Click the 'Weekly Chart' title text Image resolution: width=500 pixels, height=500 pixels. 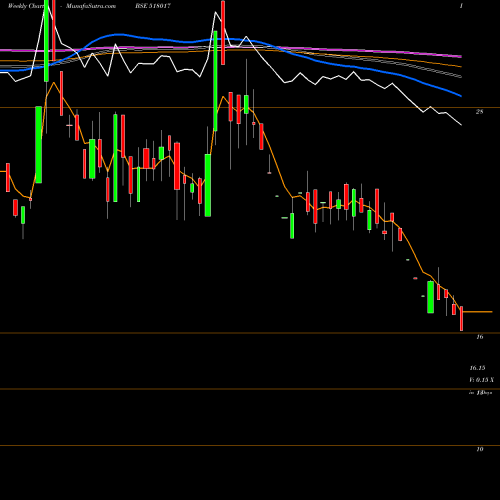pos(26,6)
